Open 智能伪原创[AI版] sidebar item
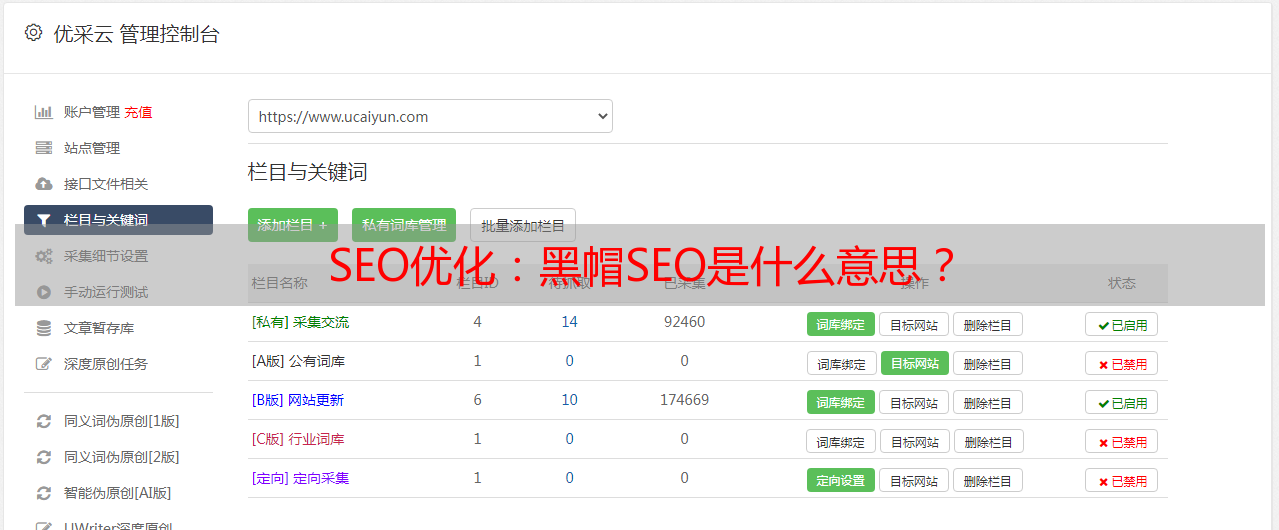This screenshot has height=530, width=1279. pos(118,493)
